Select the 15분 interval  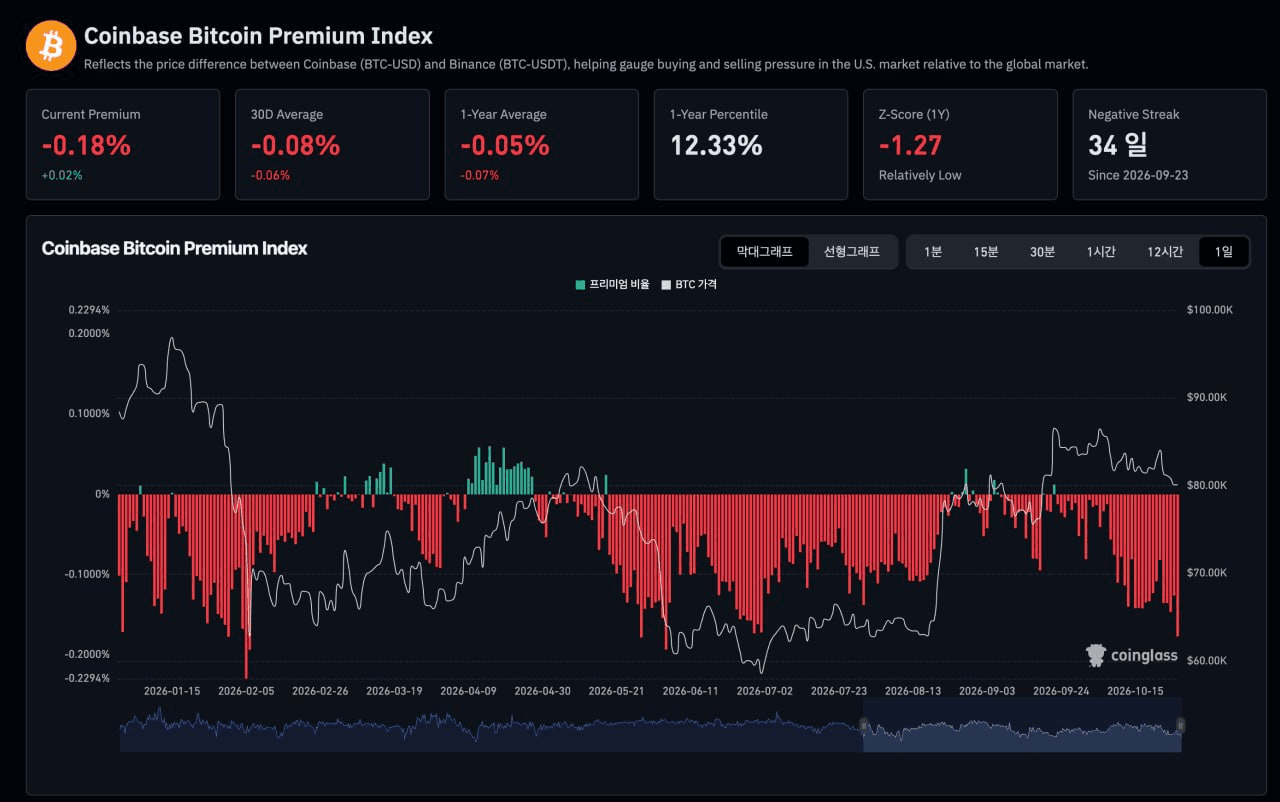pyautogui.click(x=986, y=252)
